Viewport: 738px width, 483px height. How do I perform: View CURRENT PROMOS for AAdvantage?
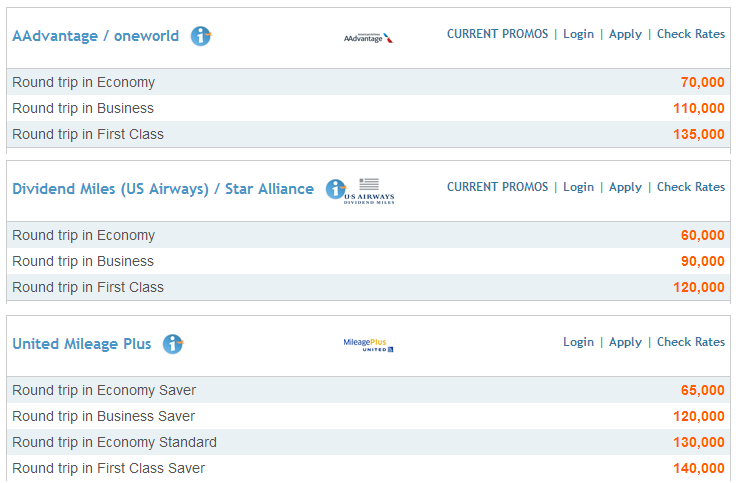[x=497, y=34]
